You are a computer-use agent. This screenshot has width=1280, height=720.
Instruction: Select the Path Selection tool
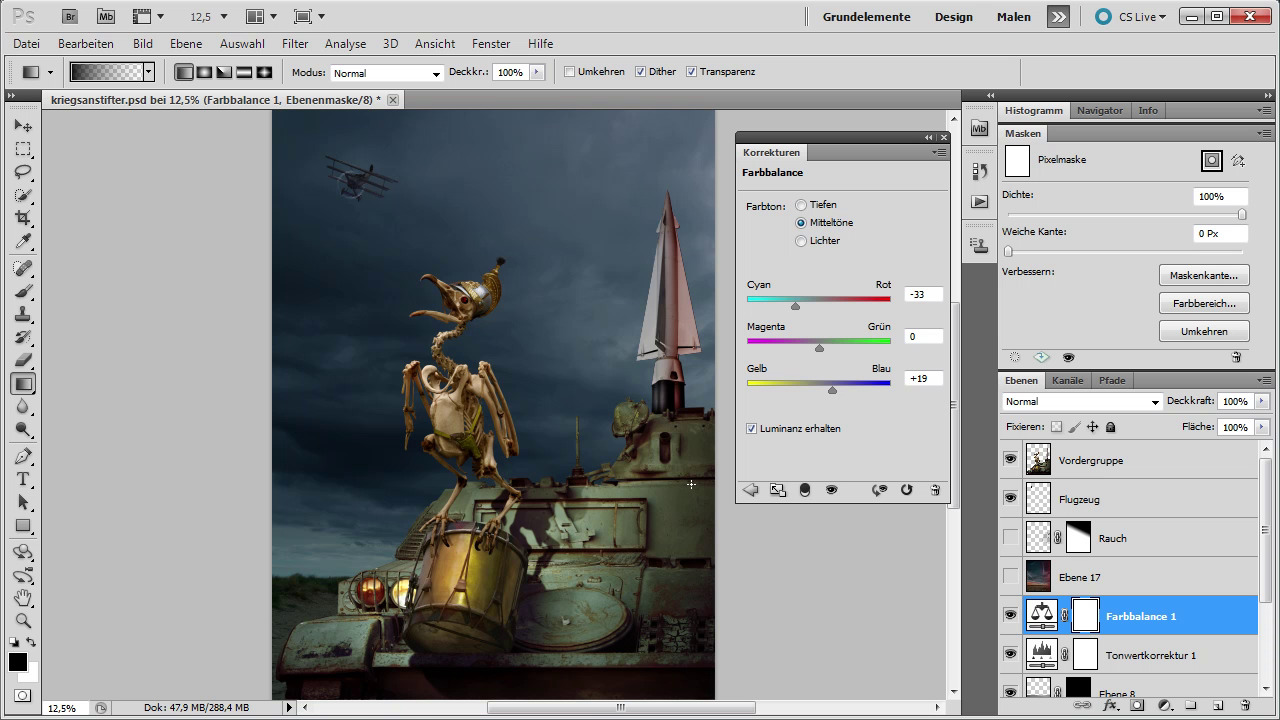[23, 502]
